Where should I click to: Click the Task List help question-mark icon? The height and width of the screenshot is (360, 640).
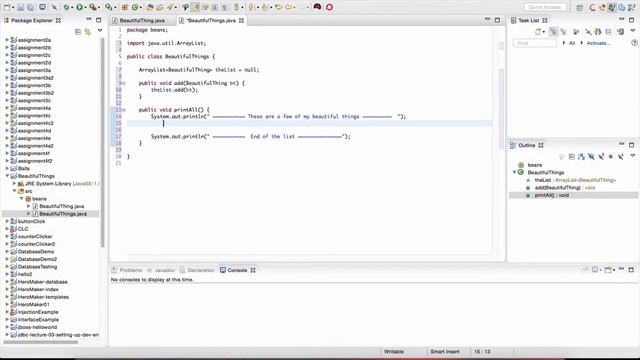click(x=634, y=43)
